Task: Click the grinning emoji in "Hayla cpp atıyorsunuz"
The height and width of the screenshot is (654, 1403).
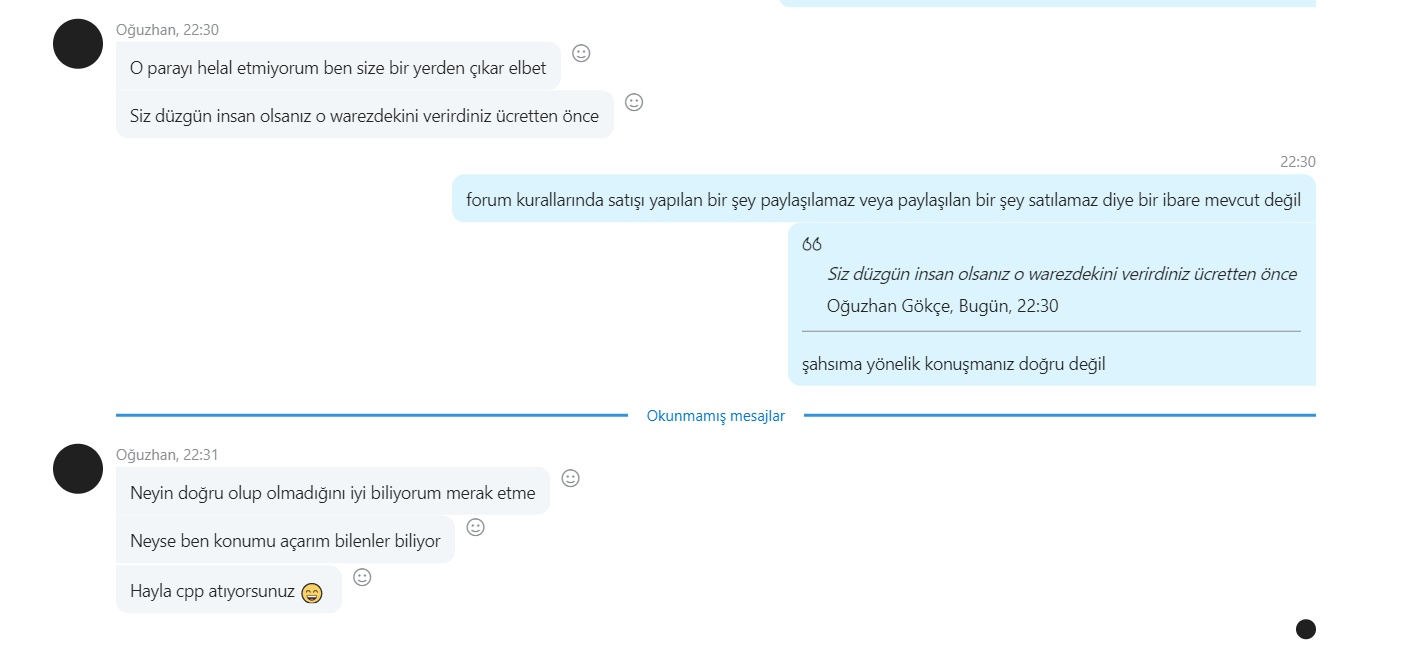Action: coord(312,592)
